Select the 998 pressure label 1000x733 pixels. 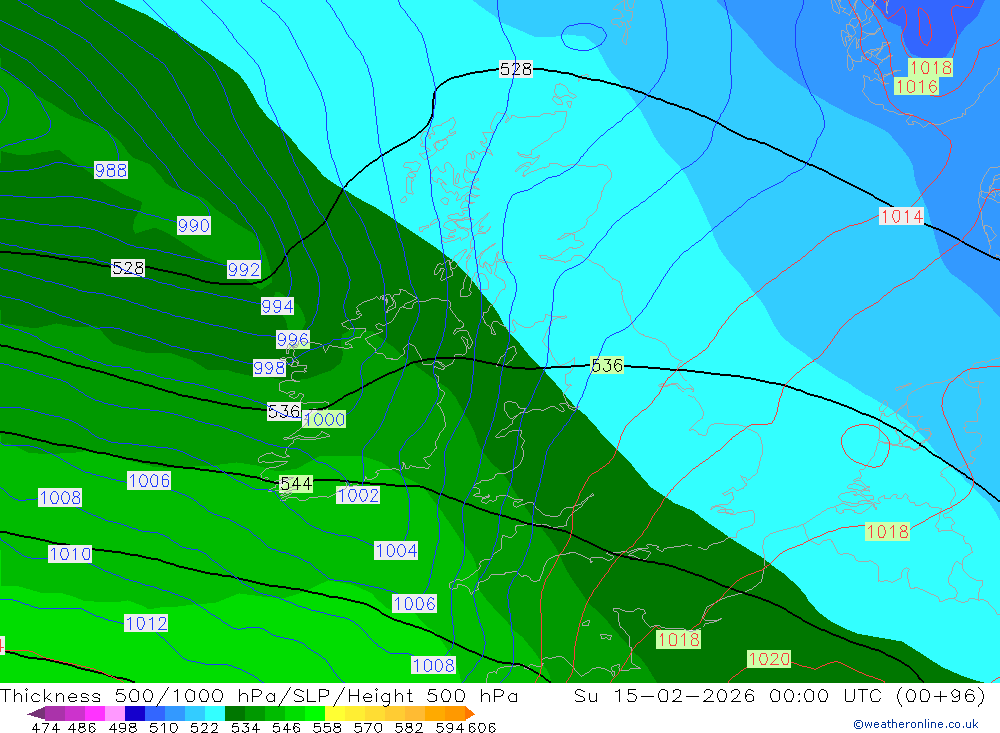tap(269, 368)
